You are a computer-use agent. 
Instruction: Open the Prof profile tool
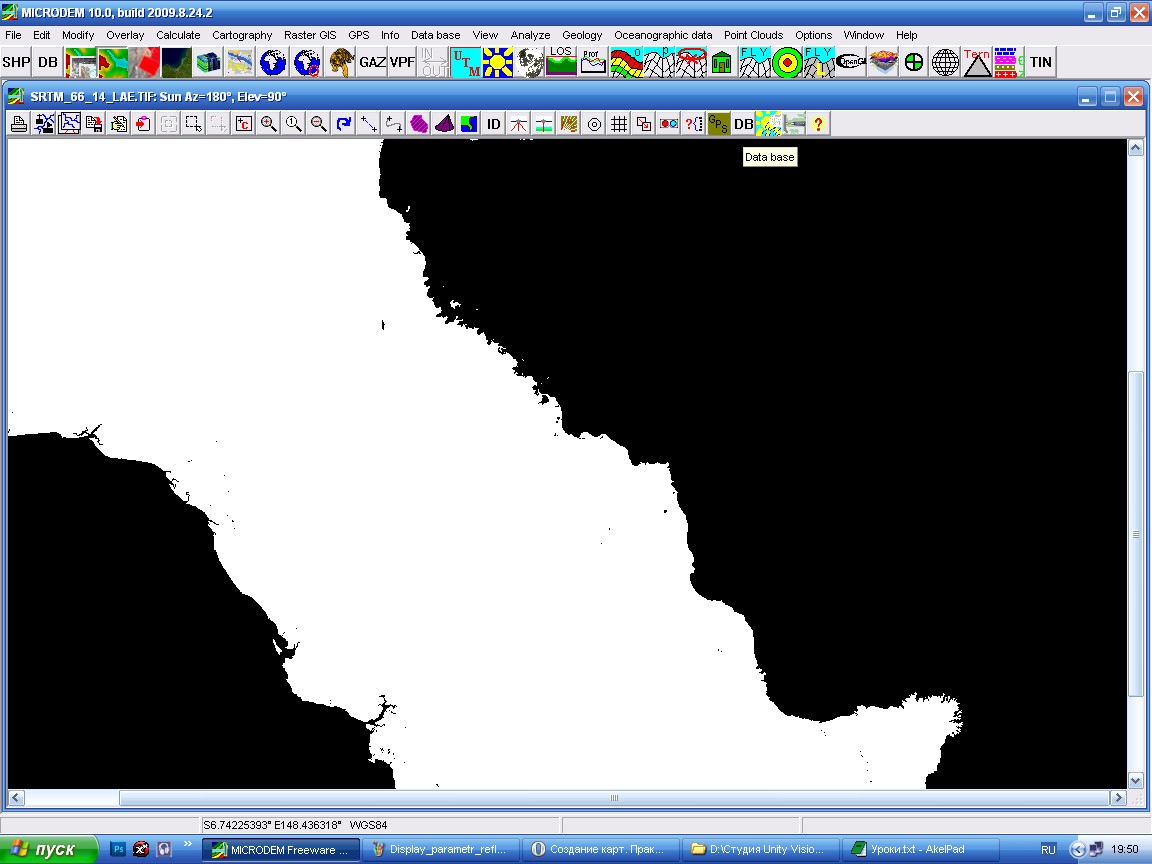click(x=592, y=62)
